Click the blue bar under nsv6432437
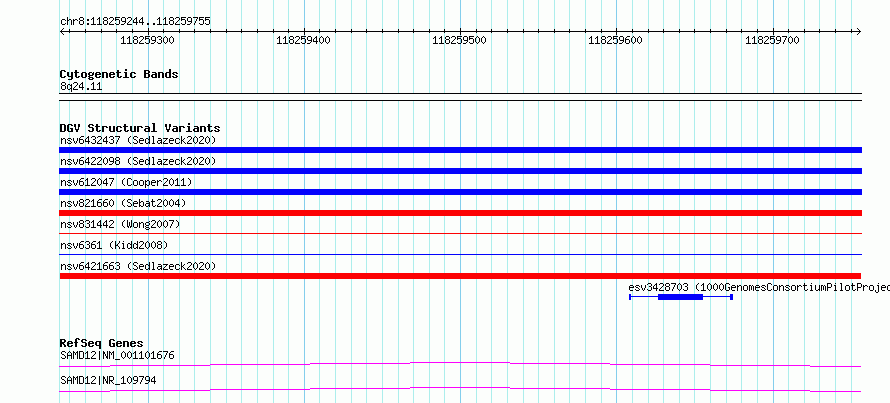Screen dimensions: 890x403 460,150
